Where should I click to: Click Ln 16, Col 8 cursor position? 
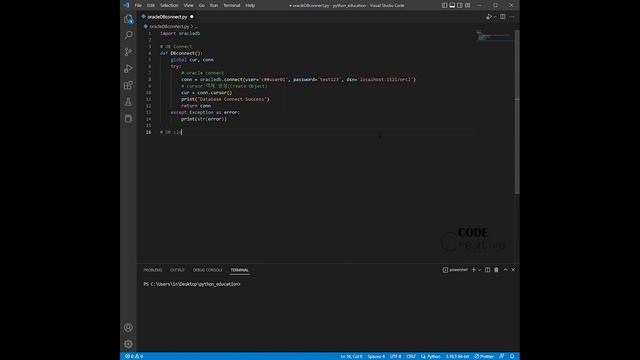(x=351, y=356)
